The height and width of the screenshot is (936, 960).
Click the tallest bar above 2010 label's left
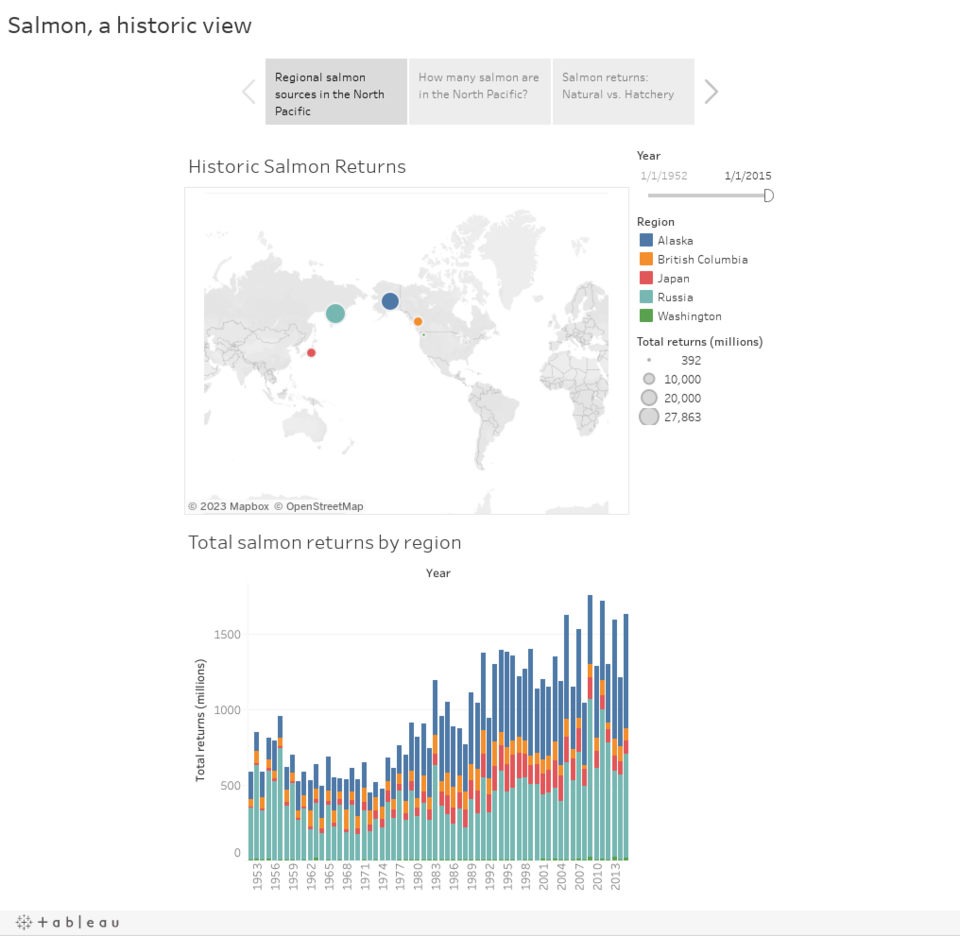pos(590,727)
